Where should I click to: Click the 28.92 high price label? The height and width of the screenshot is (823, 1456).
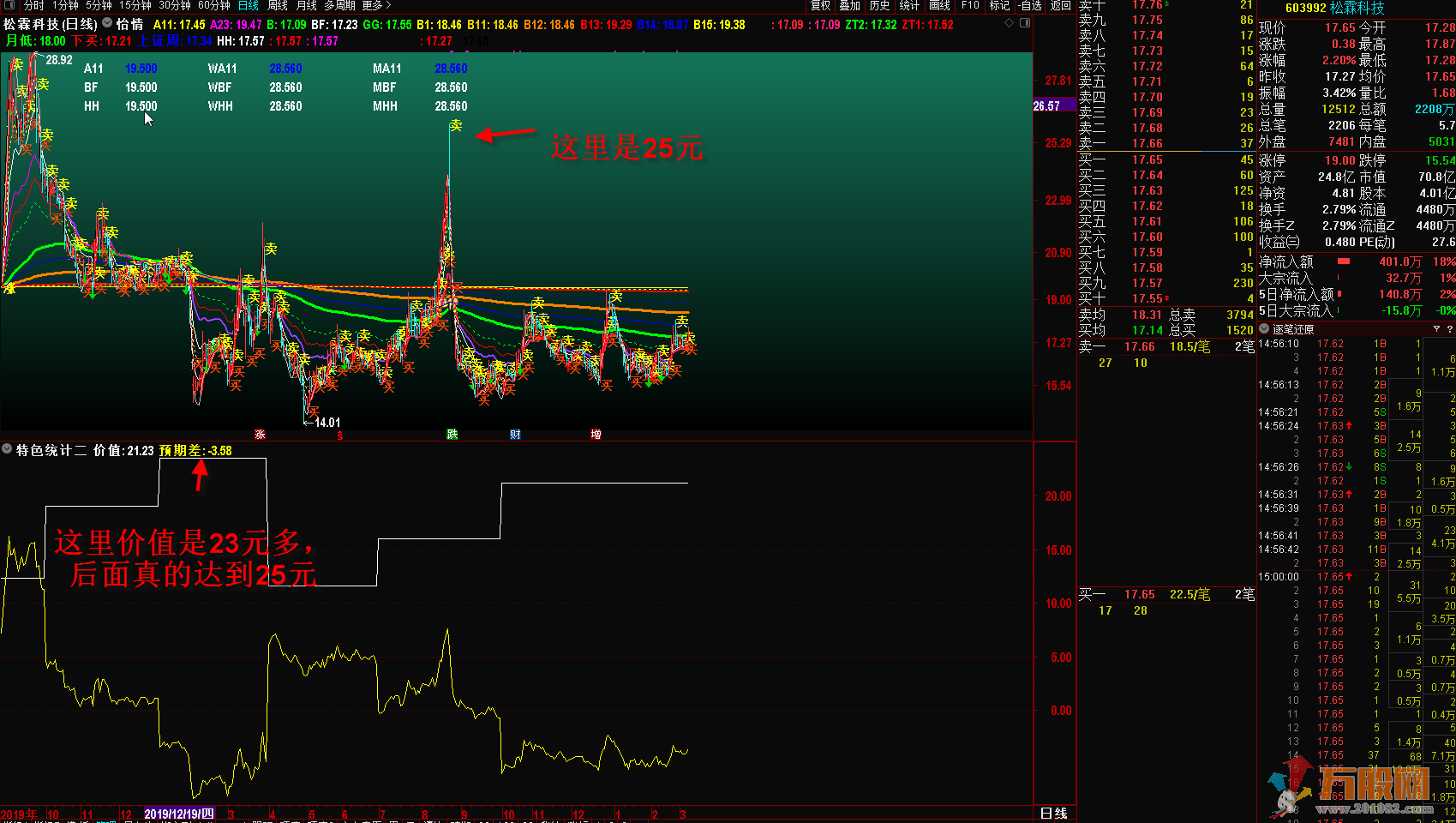click(59, 60)
